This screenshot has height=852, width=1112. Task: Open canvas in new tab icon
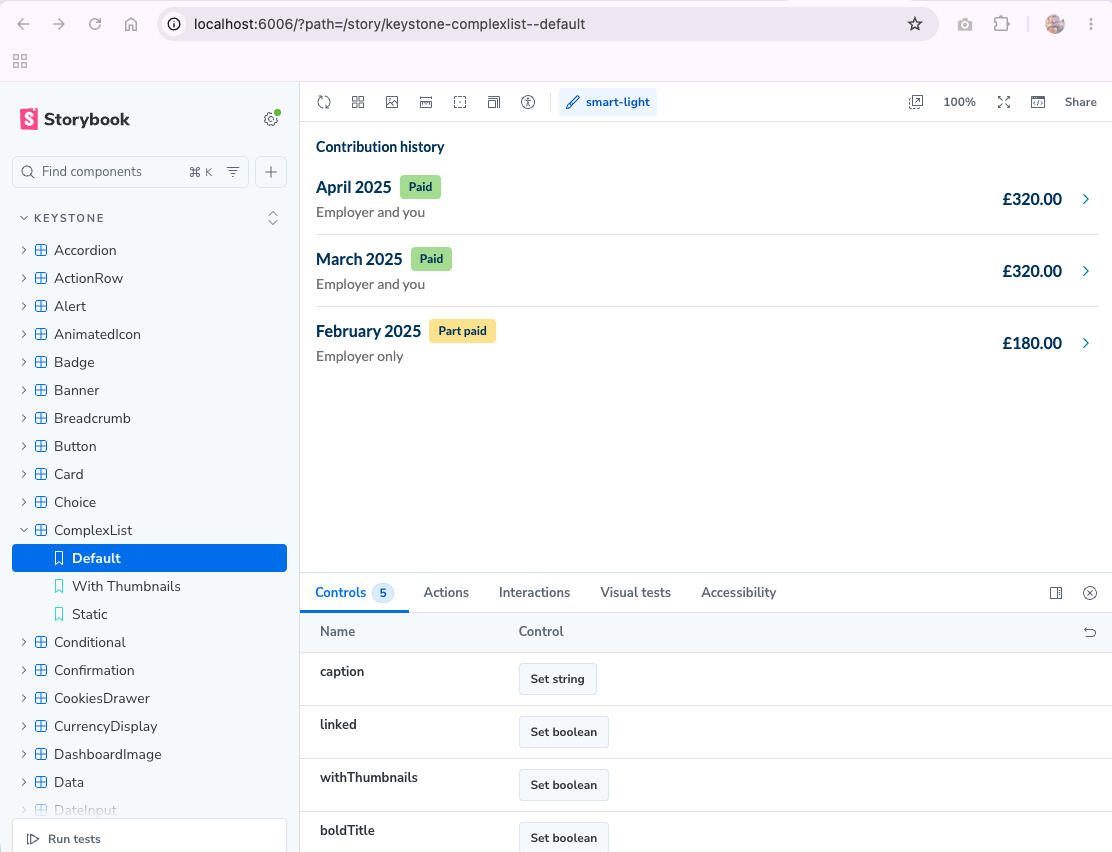[916, 102]
